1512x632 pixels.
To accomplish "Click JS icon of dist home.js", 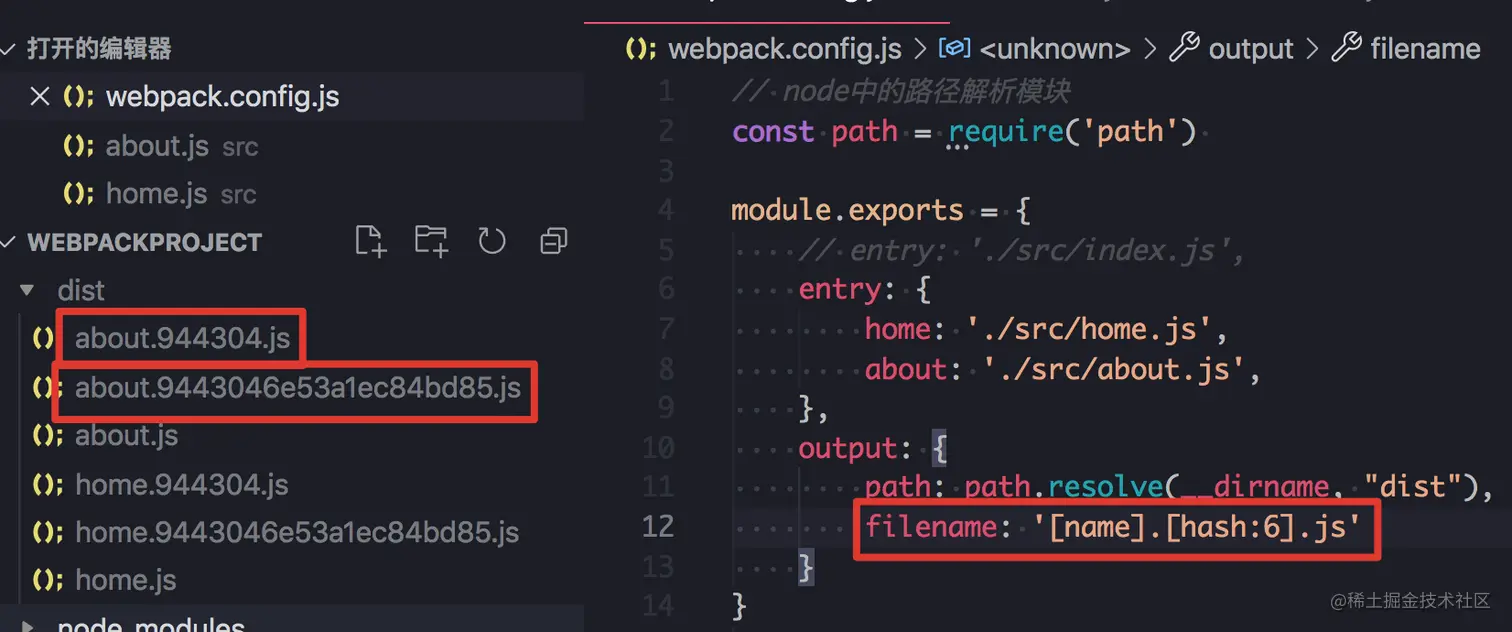I will coord(49,580).
